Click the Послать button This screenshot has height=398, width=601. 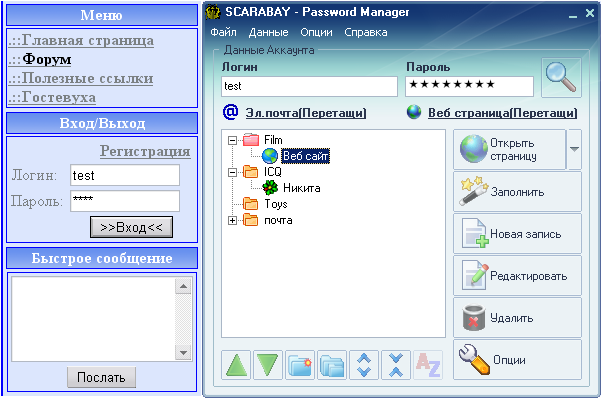tap(101, 377)
